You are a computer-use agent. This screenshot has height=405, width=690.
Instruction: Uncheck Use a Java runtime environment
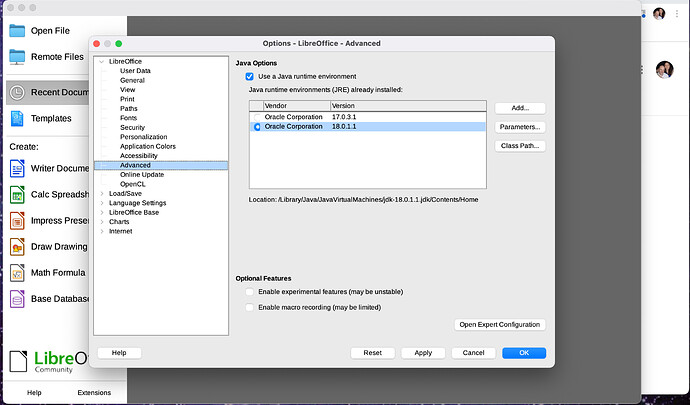(250, 77)
